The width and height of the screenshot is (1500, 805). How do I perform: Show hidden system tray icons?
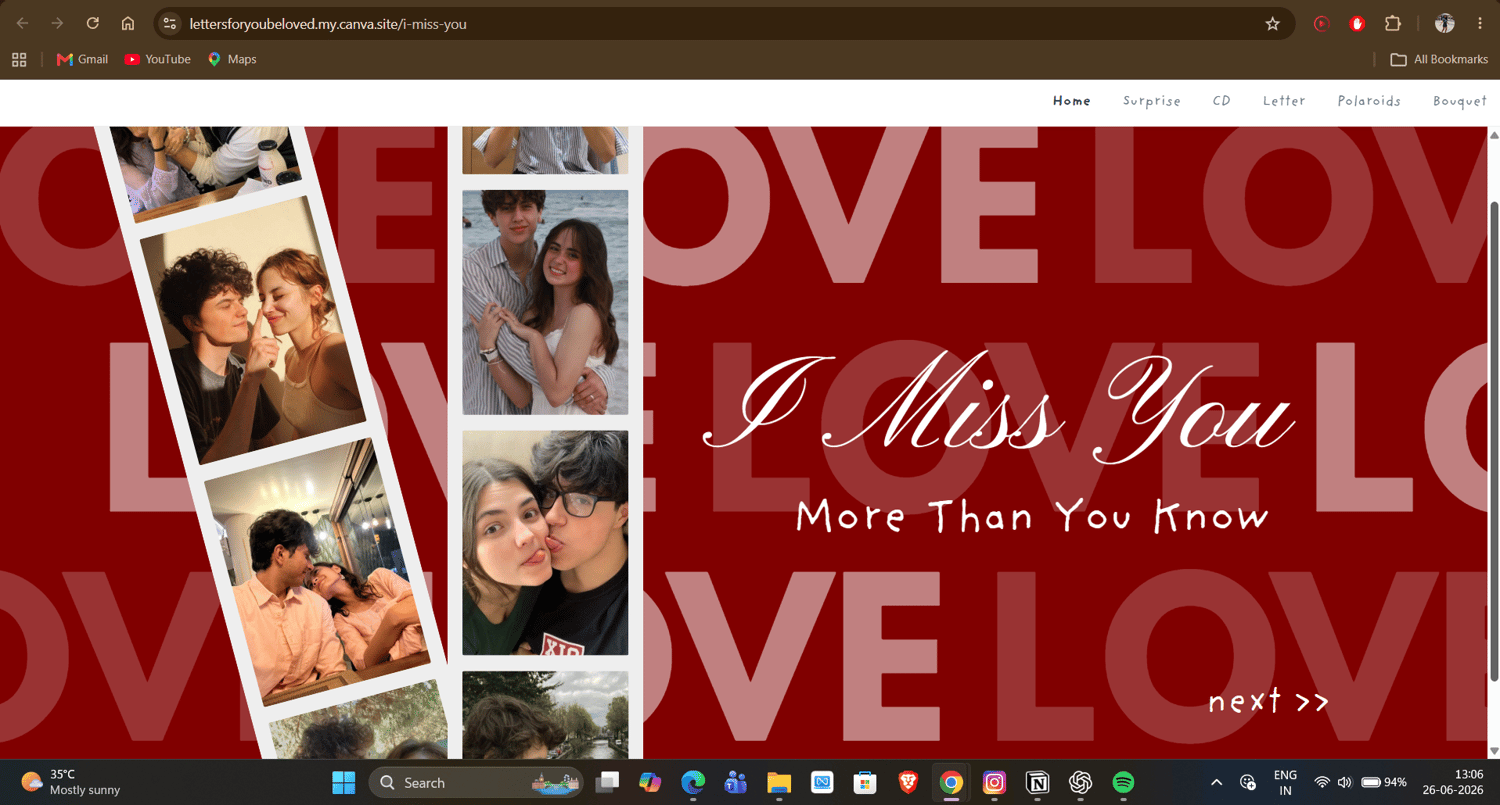tap(1216, 783)
